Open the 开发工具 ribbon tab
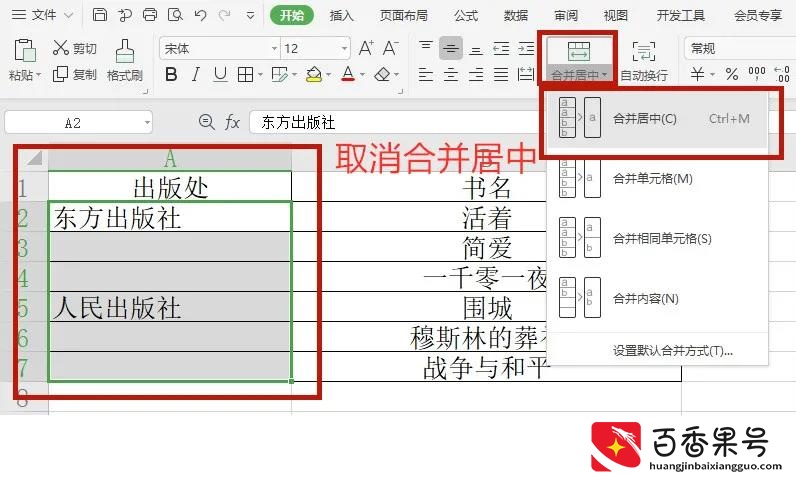 click(x=680, y=15)
